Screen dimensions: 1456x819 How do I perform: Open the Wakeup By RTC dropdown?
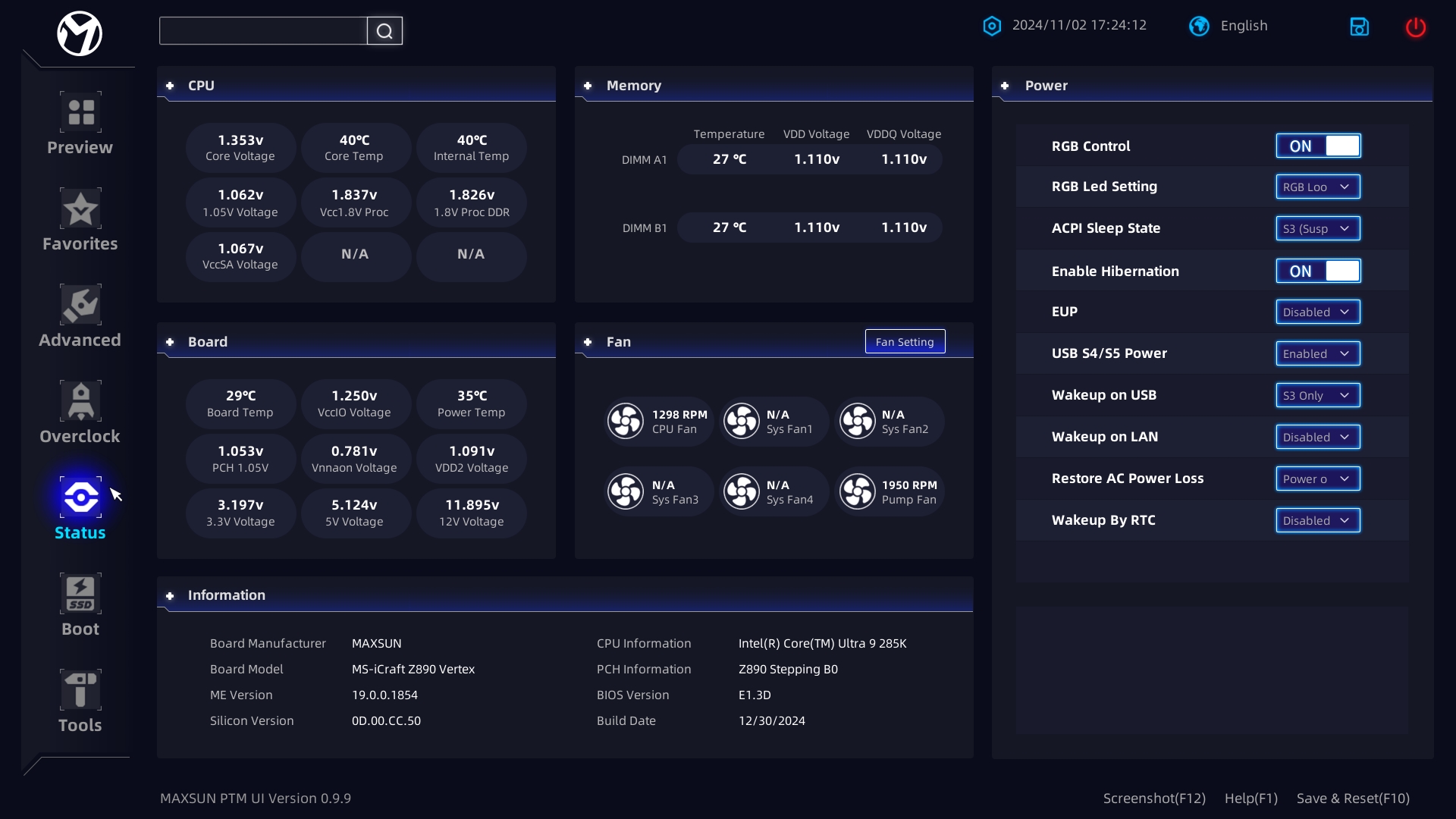(1318, 520)
